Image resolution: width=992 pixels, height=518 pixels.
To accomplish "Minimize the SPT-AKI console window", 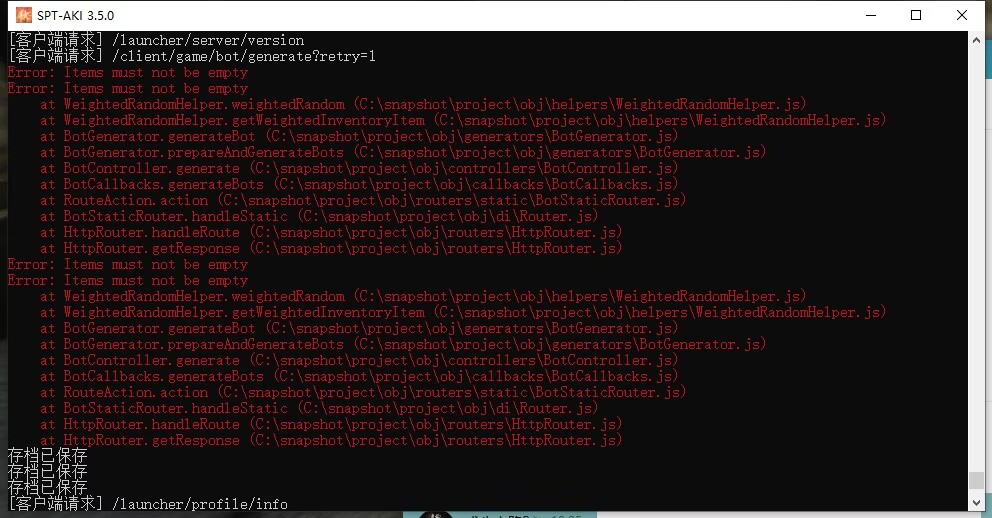I will [x=871, y=15].
